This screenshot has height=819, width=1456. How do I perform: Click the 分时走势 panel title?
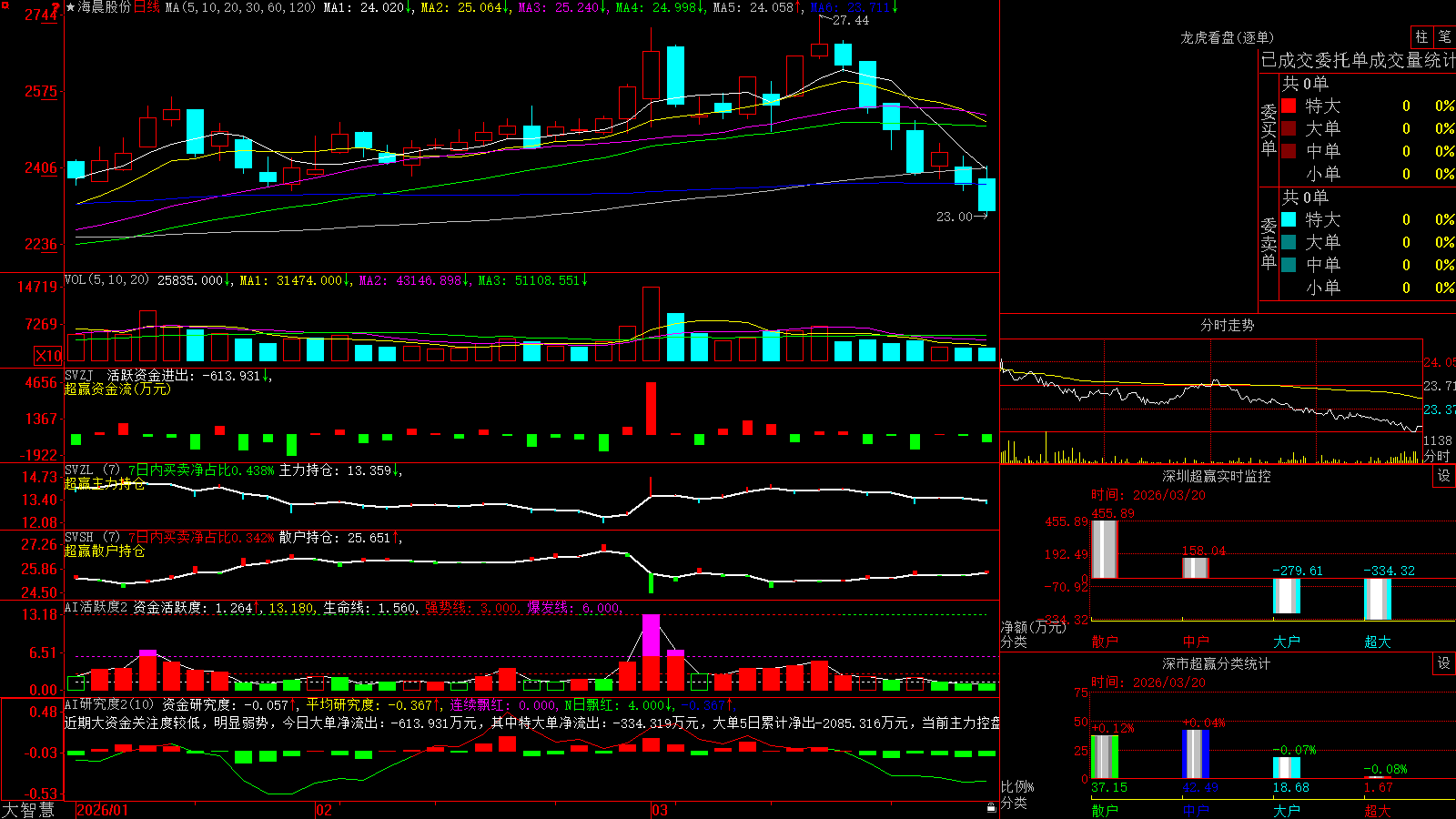pyautogui.click(x=1227, y=325)
